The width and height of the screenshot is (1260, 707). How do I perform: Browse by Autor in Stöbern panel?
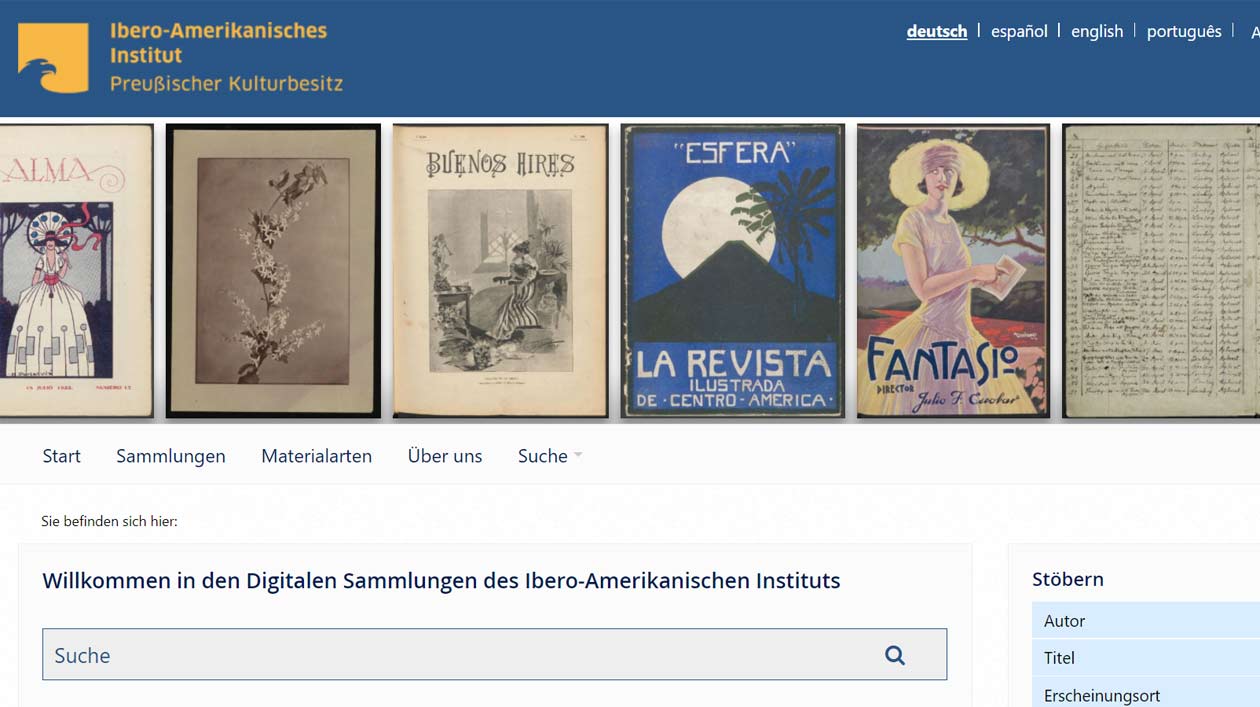pos(1146,621)
